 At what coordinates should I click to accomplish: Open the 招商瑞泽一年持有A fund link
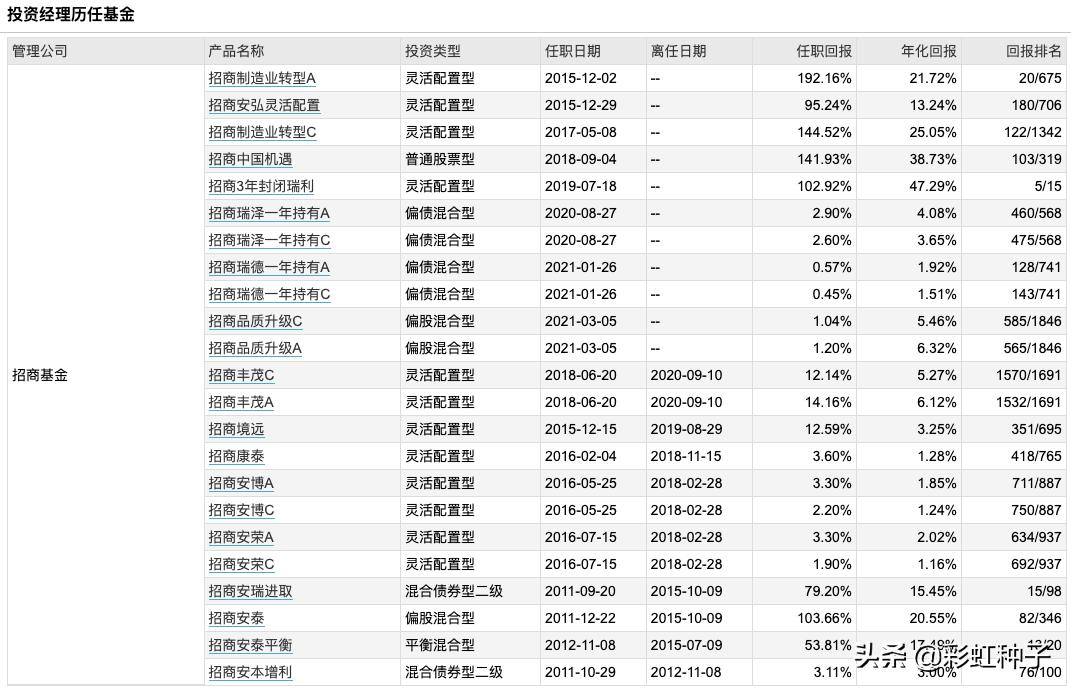pyautogui.click(x=268, y=213)
